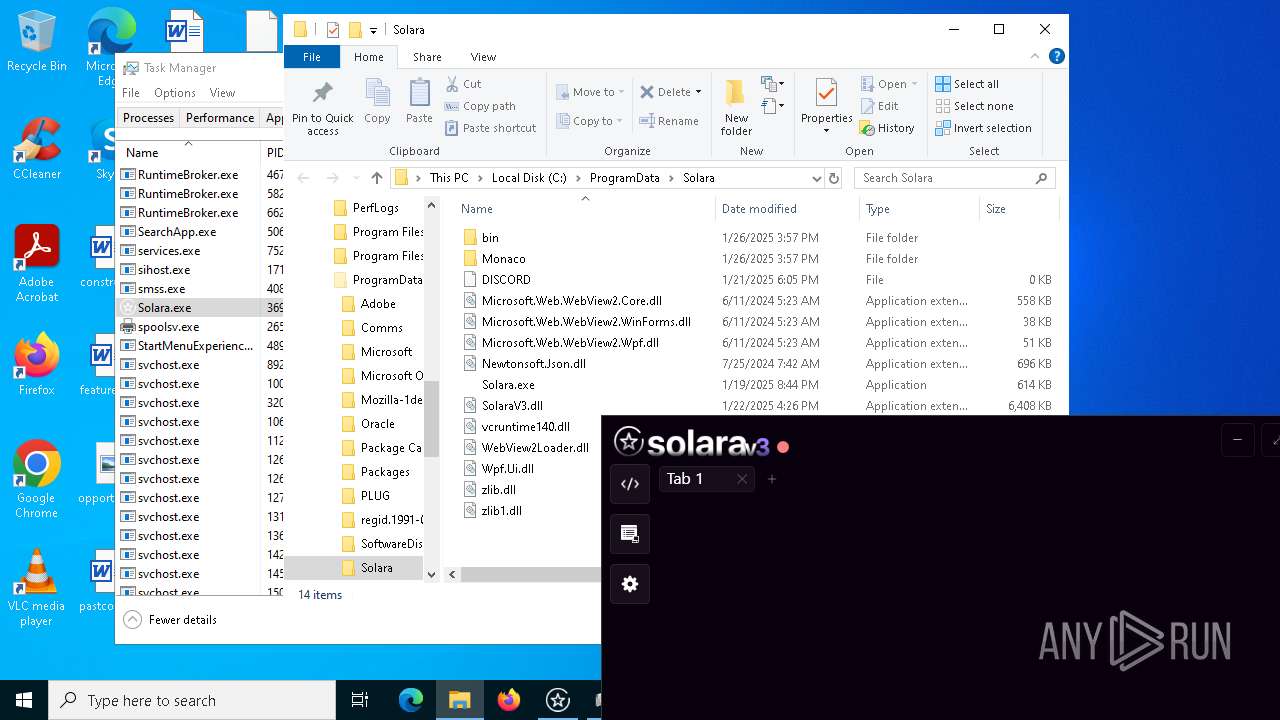Select PerfLogs in navigation tree

[x=375, y=208]
